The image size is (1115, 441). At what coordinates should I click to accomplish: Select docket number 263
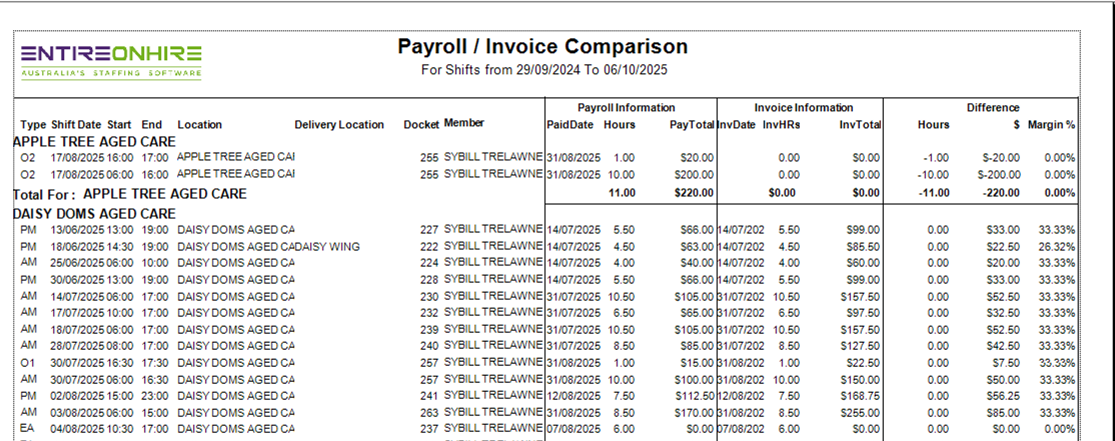coord(430,412)
